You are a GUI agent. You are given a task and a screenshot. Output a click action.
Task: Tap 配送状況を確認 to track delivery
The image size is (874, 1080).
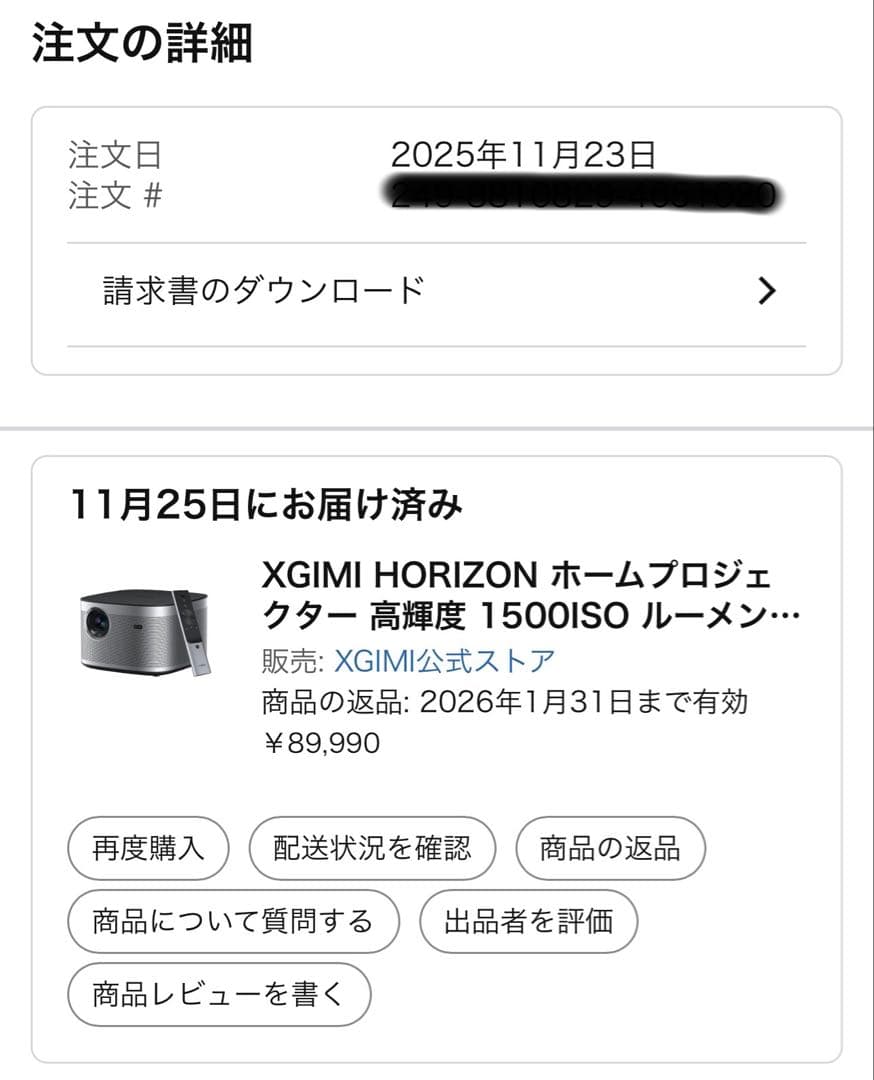[x=372, y=849]
